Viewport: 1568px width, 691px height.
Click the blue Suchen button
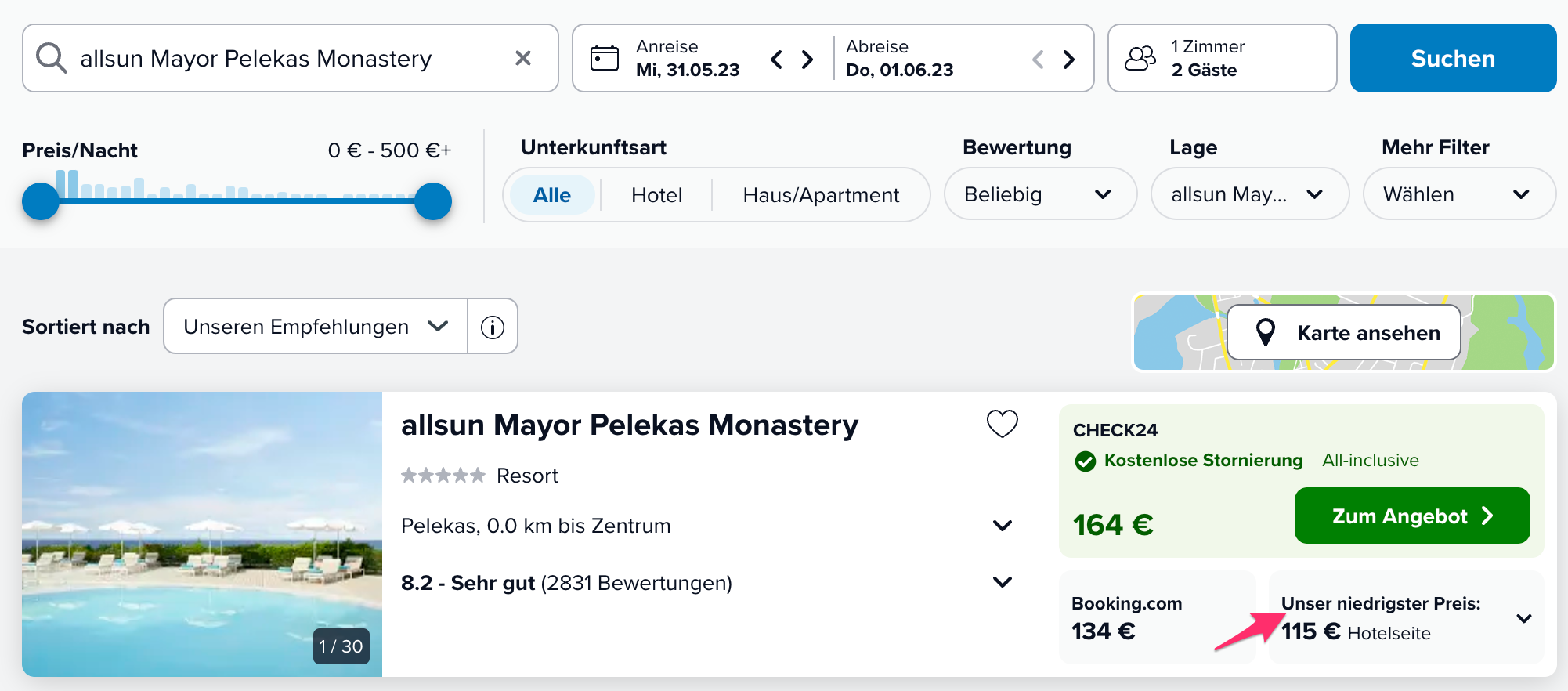click(x=1453, y=58)
